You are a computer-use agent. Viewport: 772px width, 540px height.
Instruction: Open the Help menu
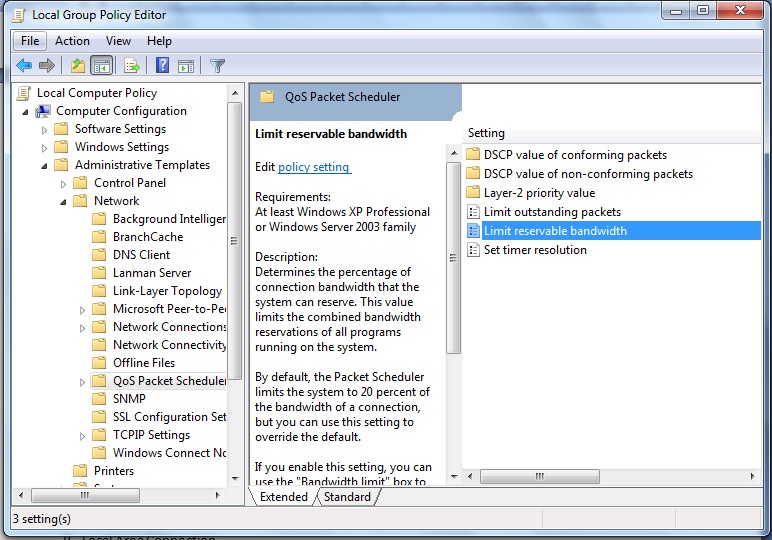159,41
